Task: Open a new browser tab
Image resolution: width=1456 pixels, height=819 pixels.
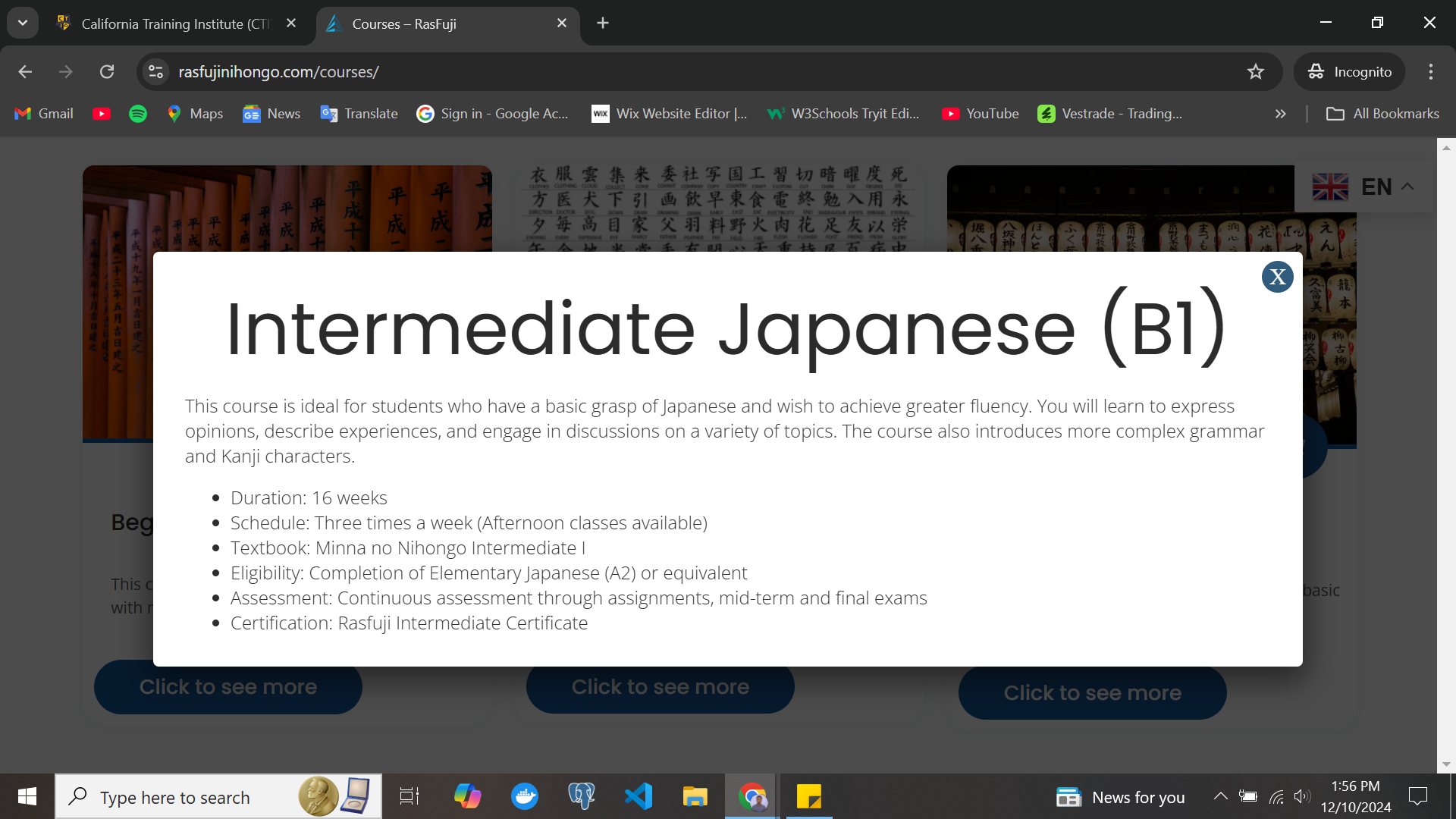Action: (603, 24)
